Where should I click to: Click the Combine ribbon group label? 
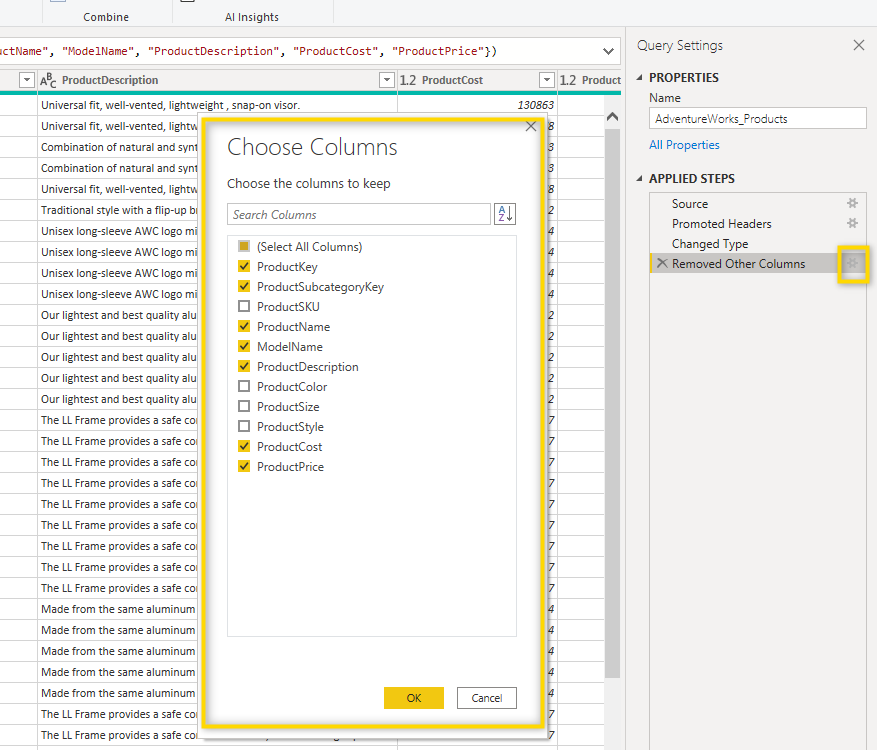coord(106,17)
